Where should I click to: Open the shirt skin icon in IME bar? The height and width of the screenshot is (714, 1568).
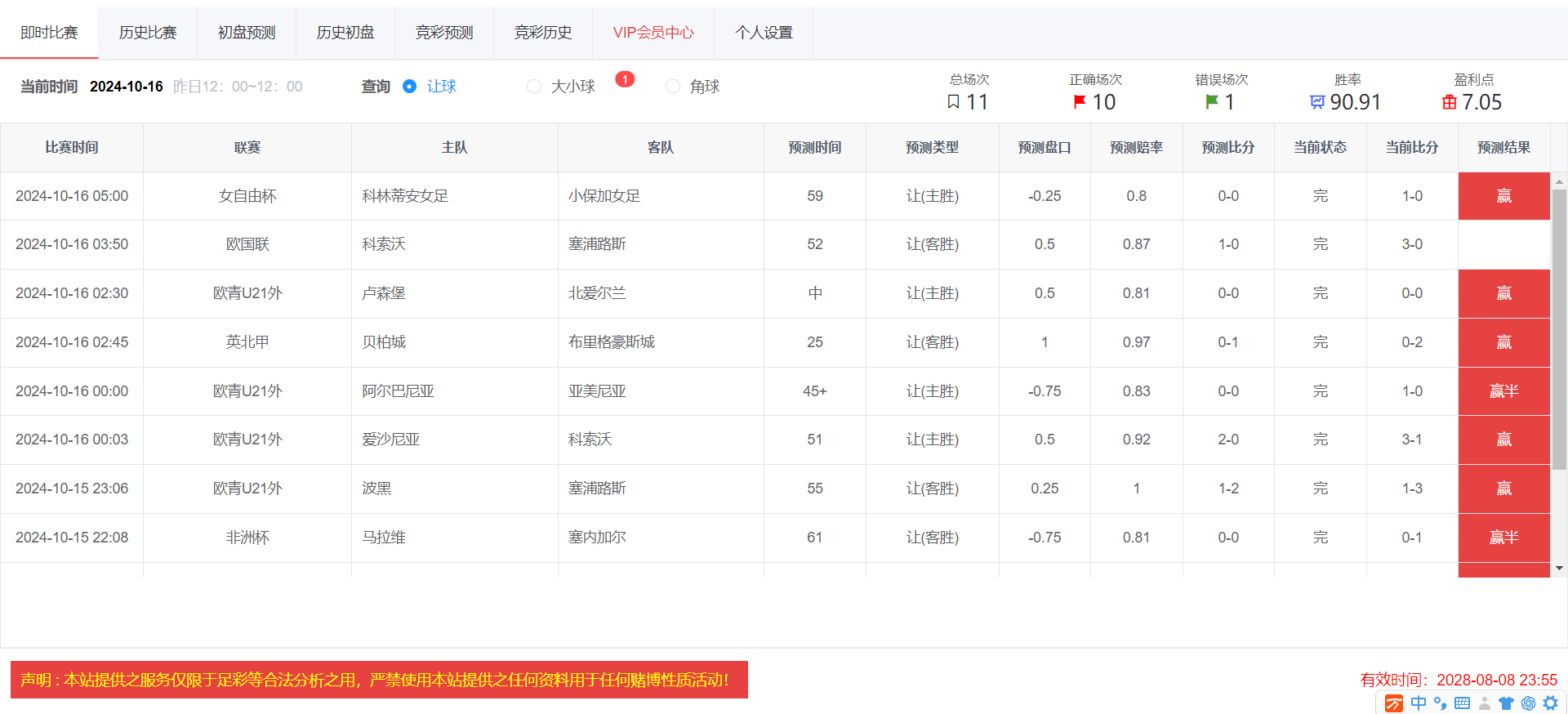pos(1507,703)
